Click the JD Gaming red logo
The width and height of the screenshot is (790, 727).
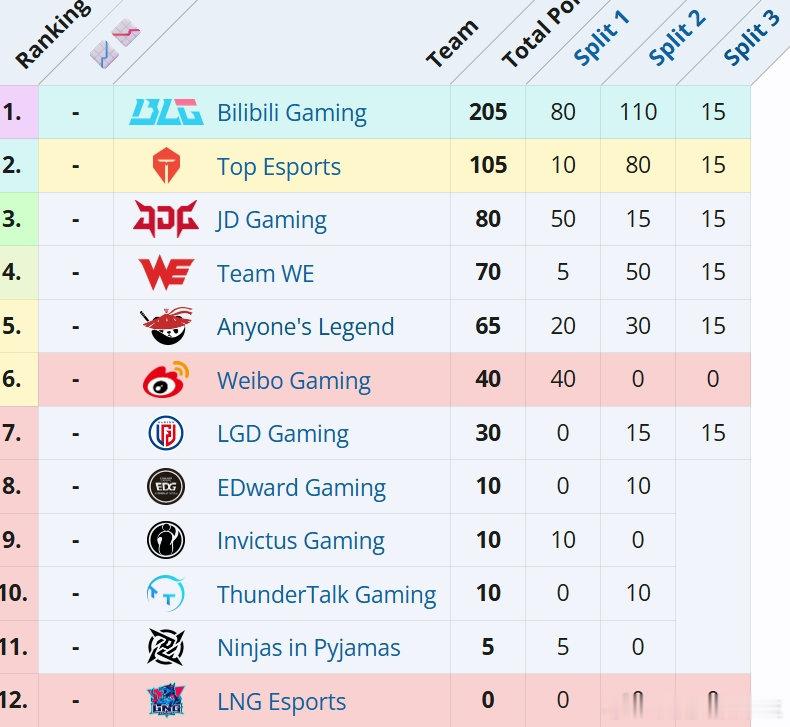point(166,219)
